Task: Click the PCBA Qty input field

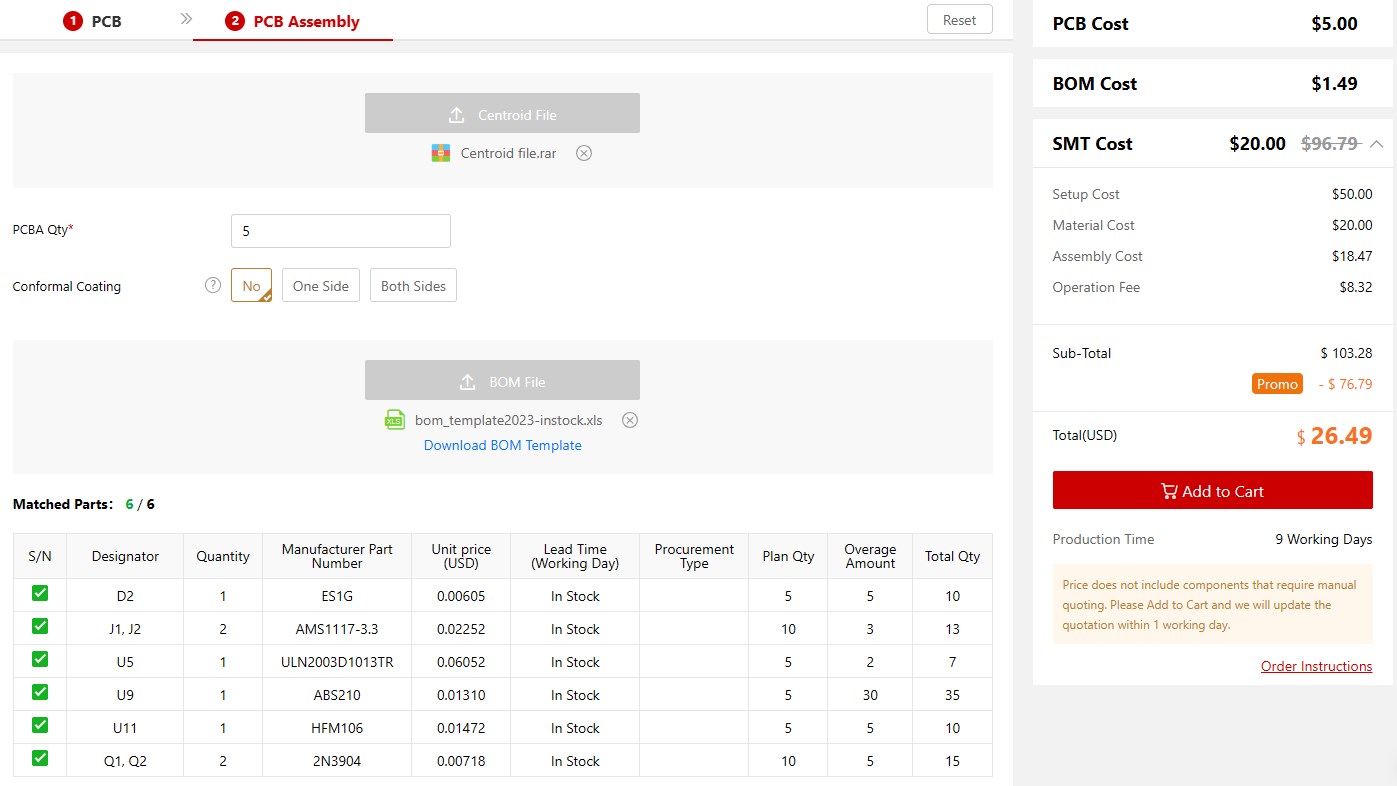Action: click(x=340, y=231)
